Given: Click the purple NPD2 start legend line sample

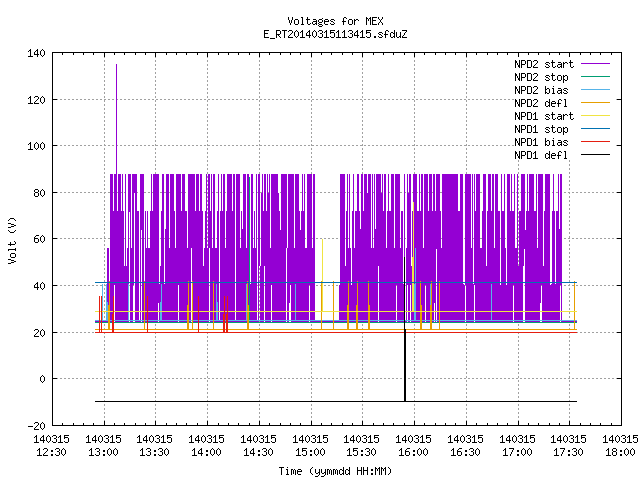Looking at the screenshot, I should point(595,64).
